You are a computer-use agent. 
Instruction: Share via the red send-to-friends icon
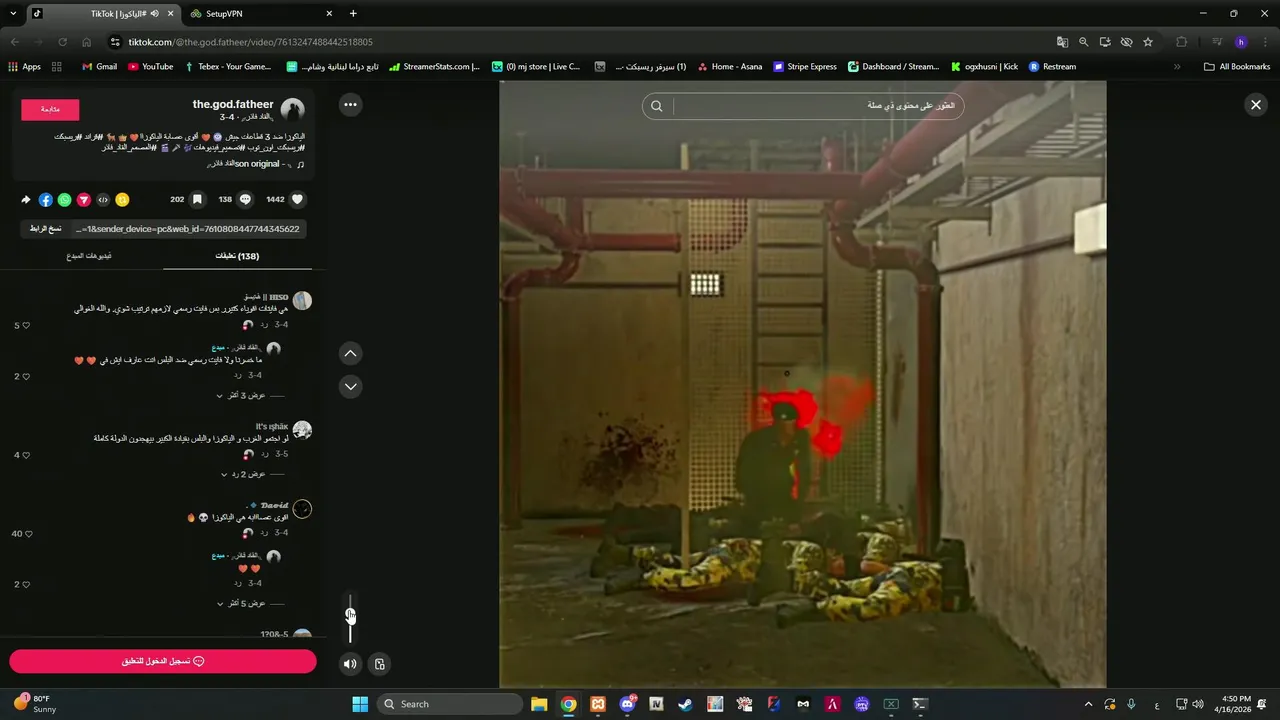(84, 200)
